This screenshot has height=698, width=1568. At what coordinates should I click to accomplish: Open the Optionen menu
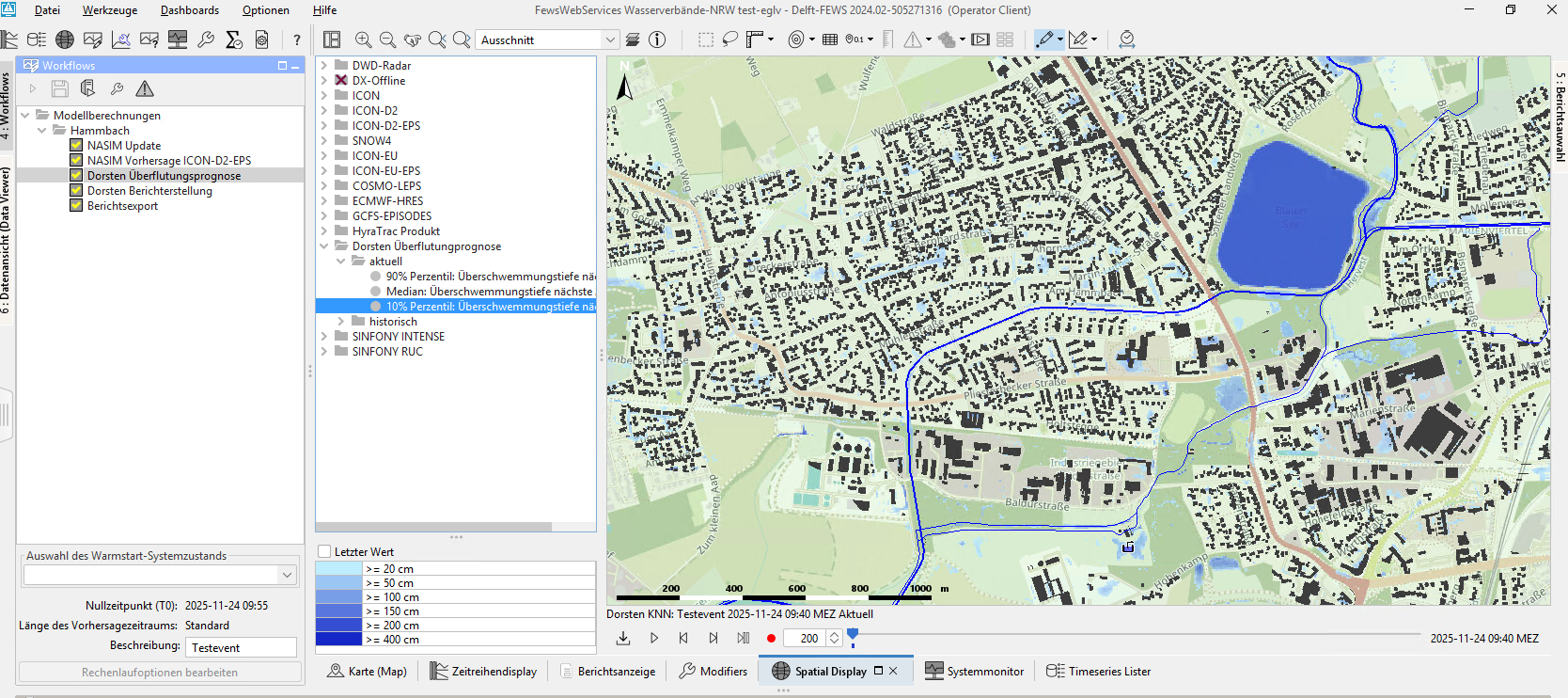pos(266,10)
